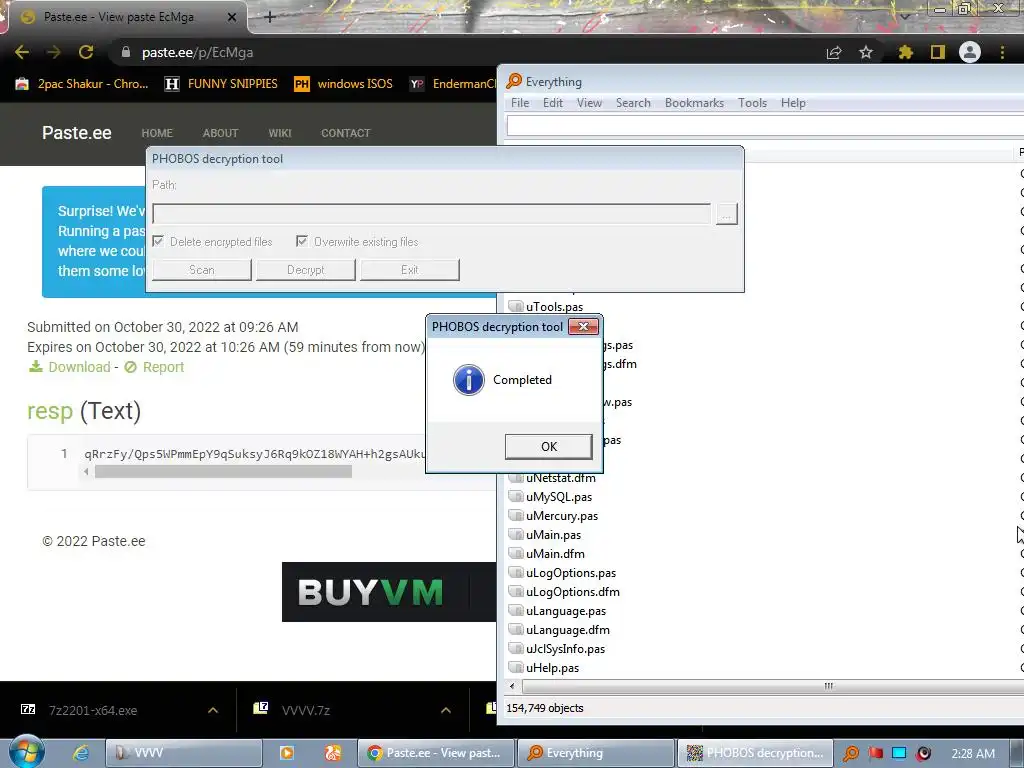Click HOME in the Paste.ee navigation
This screenshot has height=768, width=1024.
157,133
